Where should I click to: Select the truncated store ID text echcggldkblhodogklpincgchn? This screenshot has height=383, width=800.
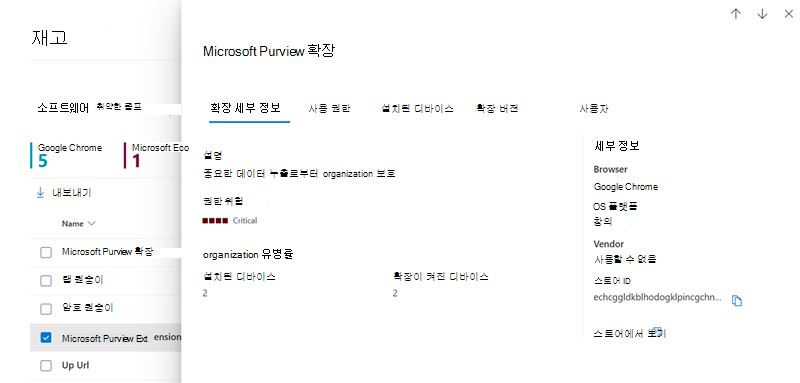point(658,297)
